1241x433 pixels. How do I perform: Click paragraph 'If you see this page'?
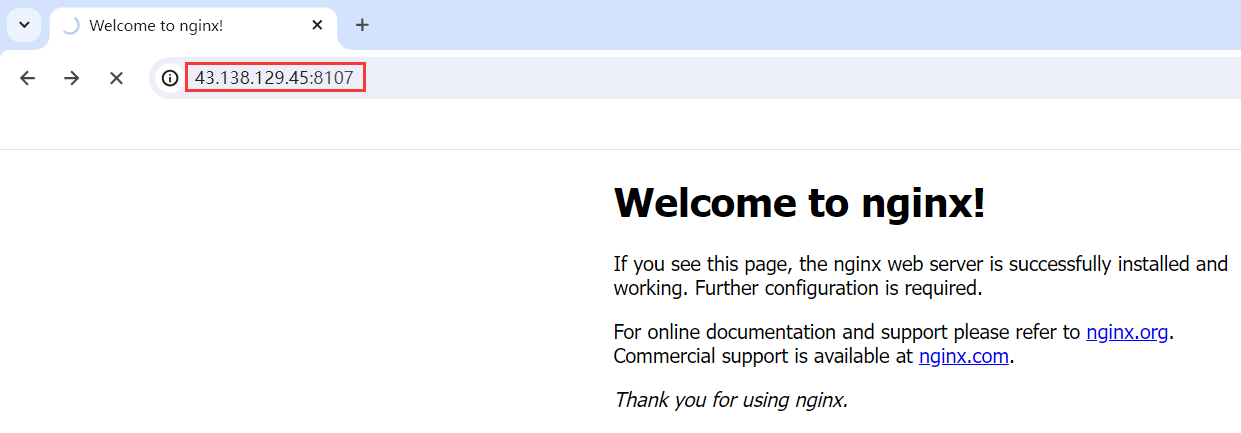pyautogui.click(x=920, y=276)
